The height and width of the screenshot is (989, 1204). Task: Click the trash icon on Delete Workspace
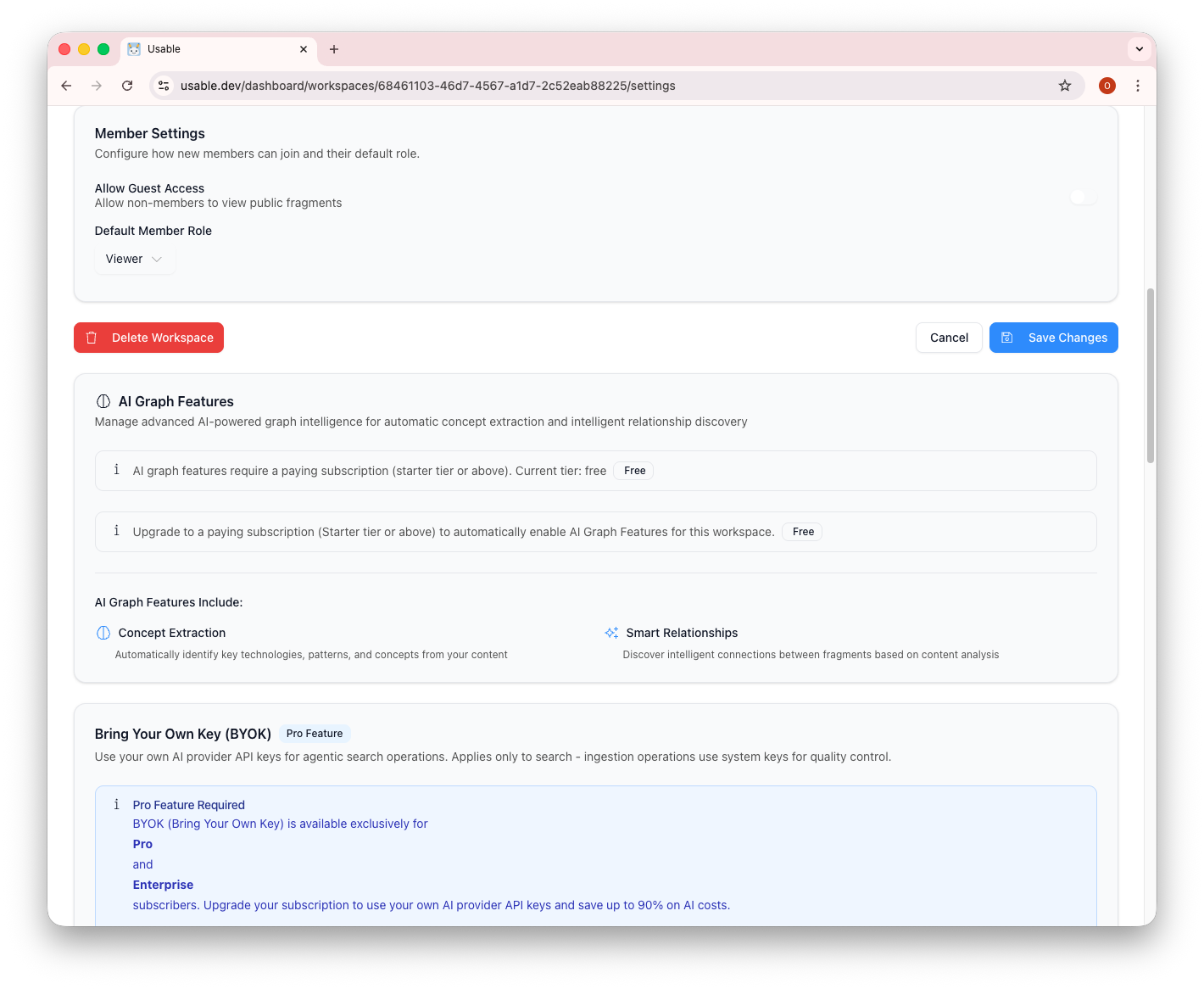click(92, 338)
